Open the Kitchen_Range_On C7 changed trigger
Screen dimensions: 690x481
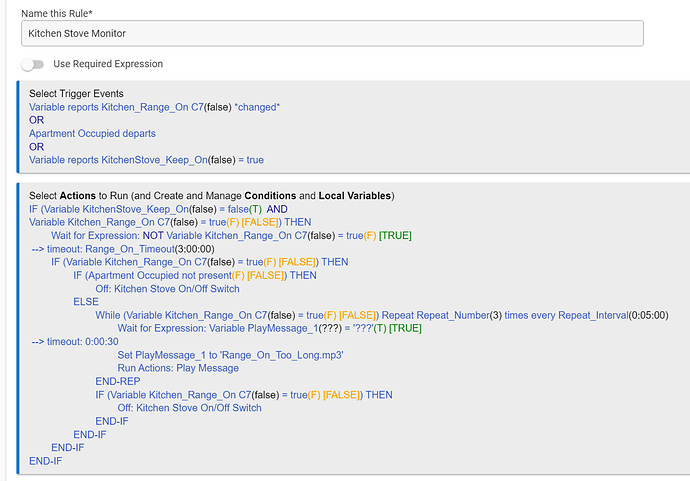pyautogui.click(x=154, y=107)
